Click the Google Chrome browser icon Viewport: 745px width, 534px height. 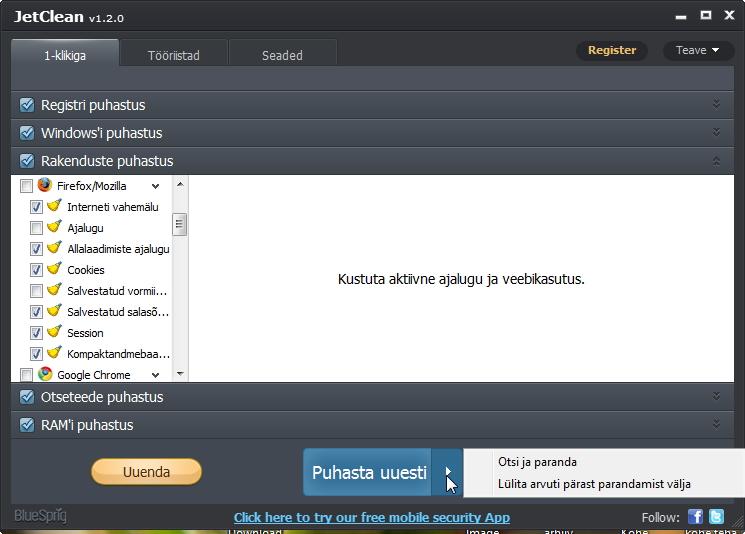(45, 374)
